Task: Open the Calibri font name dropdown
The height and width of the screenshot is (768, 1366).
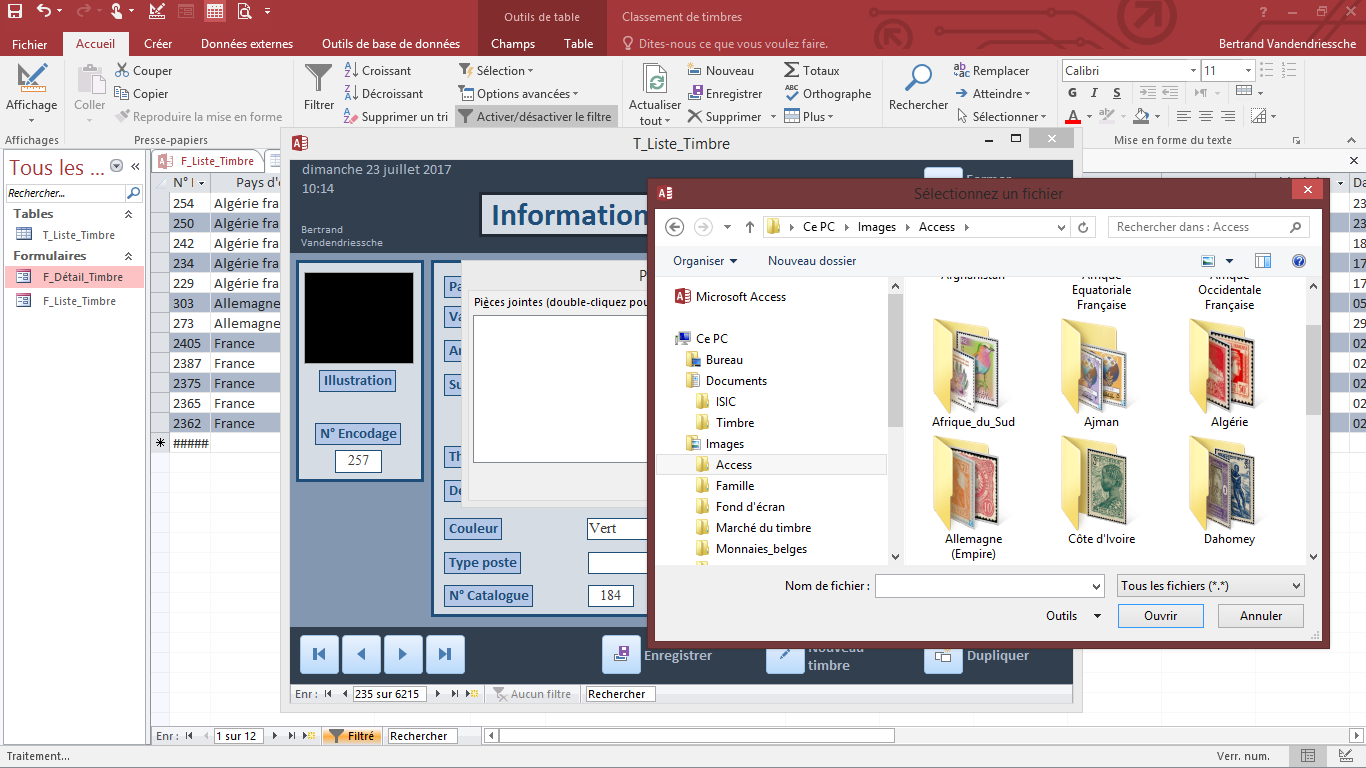Action: click(1193, 71)
